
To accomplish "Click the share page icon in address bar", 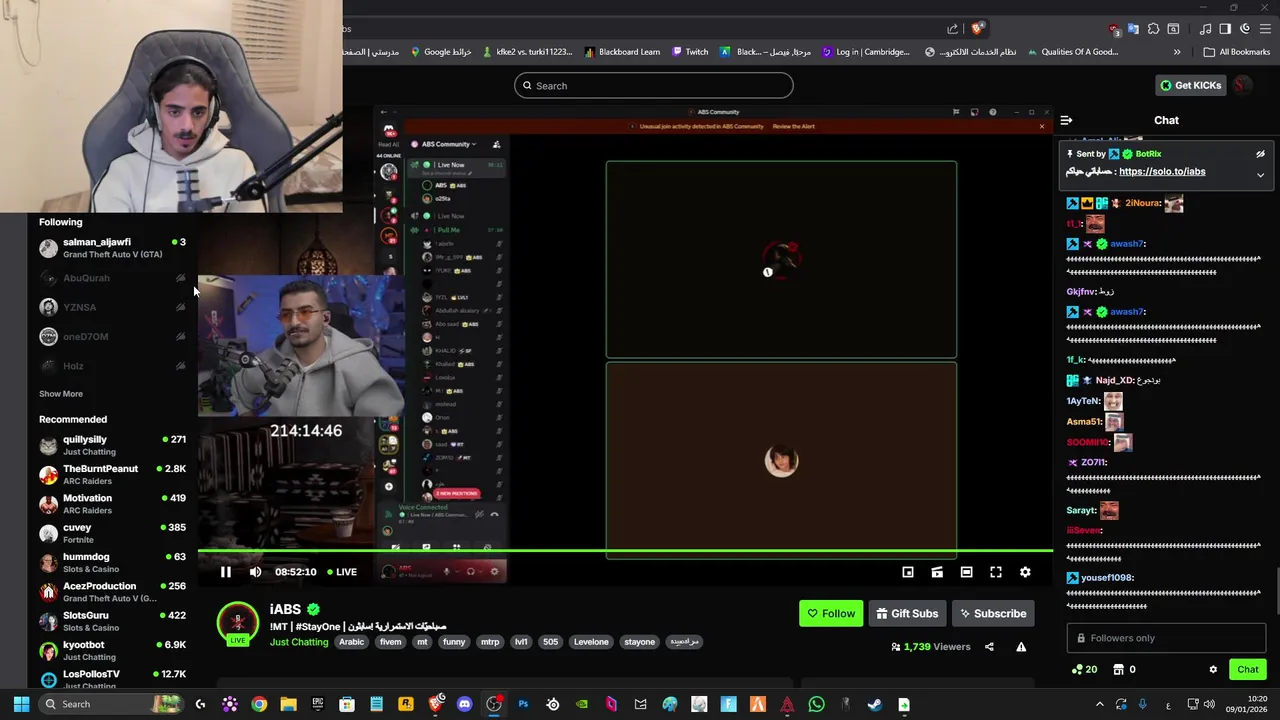I will tap(953, 29).
